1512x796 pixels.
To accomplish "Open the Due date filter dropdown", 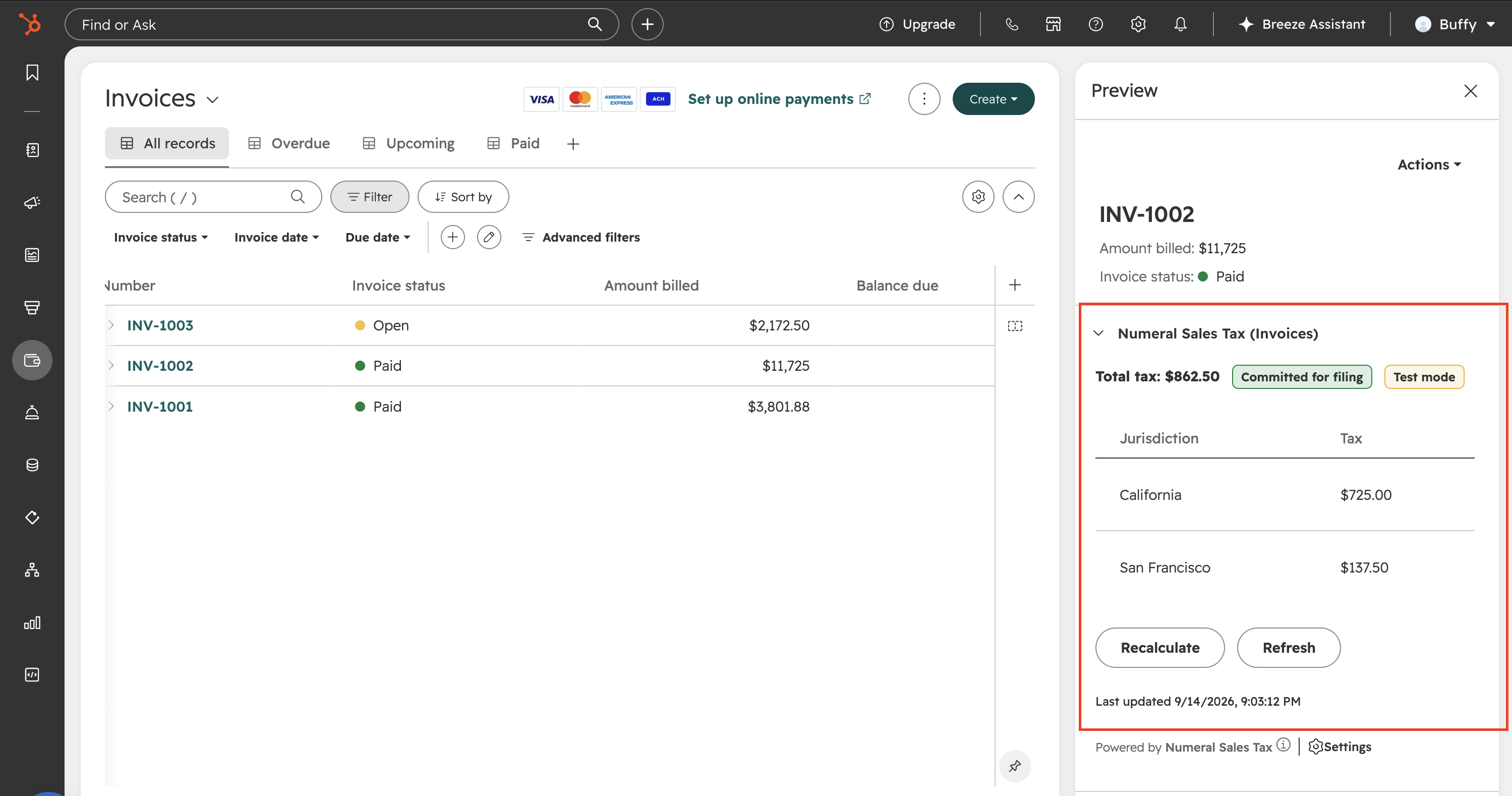I will pyautogui.click(x=378, y=237).
